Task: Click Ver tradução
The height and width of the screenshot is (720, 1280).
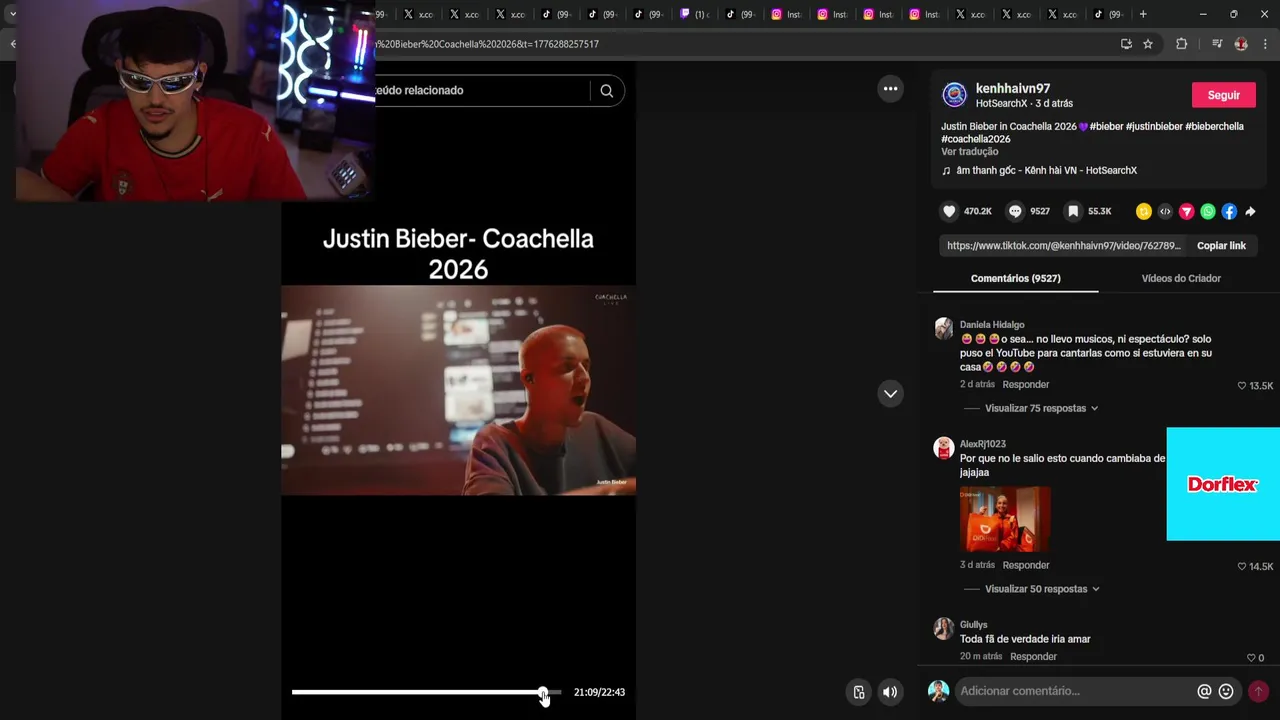Action: tap(969, 152)
